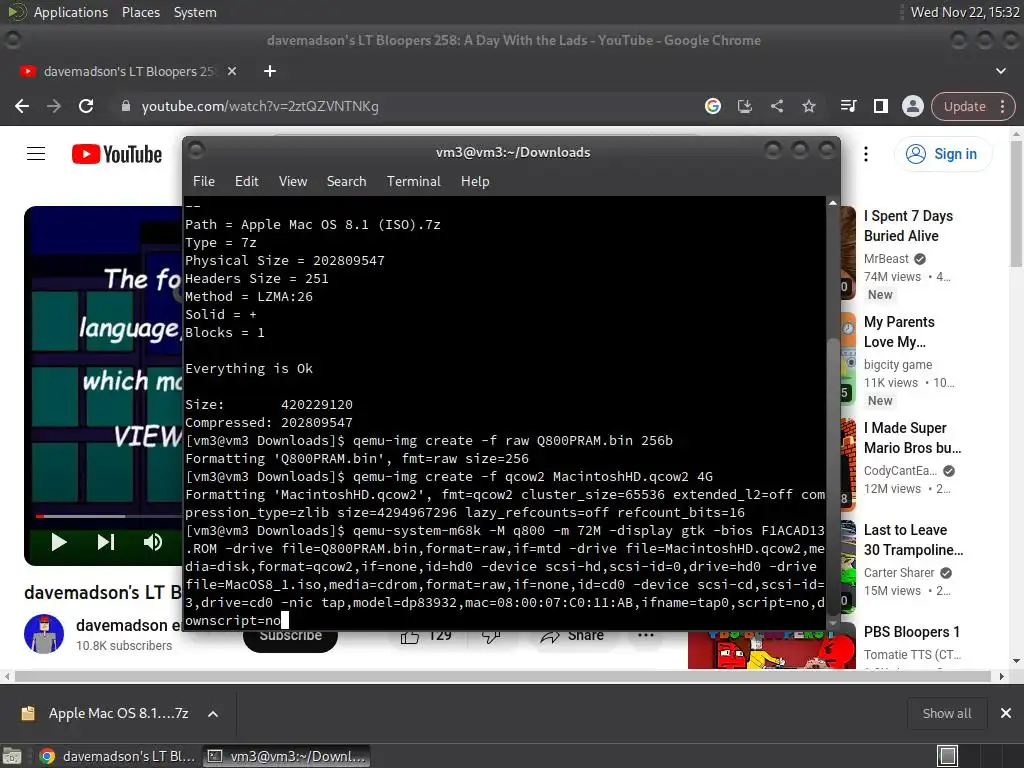Open CodyCantEa... channel name
The image size is (1024, 768).
[x=901, y=471]
